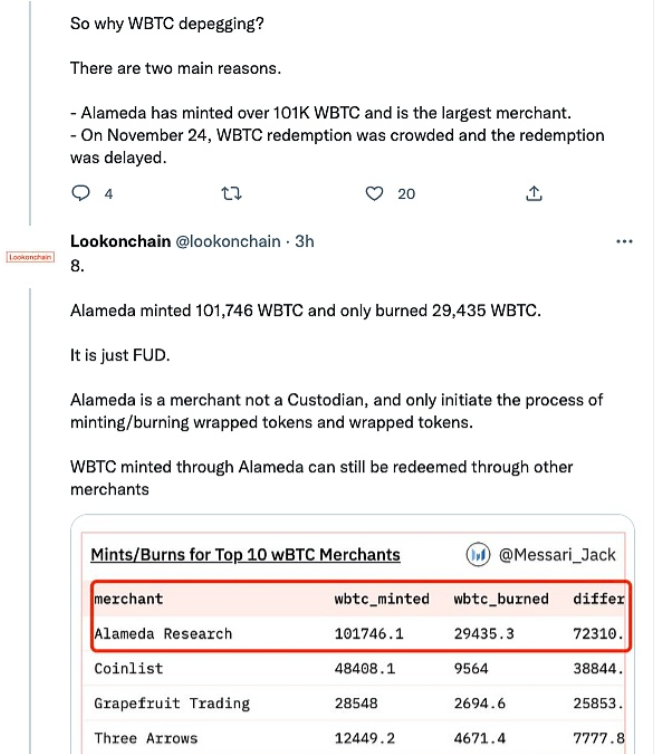Click the share icon under the first tweet
The height and width of the screenshot is (754, 658).
tap(534, 194)
